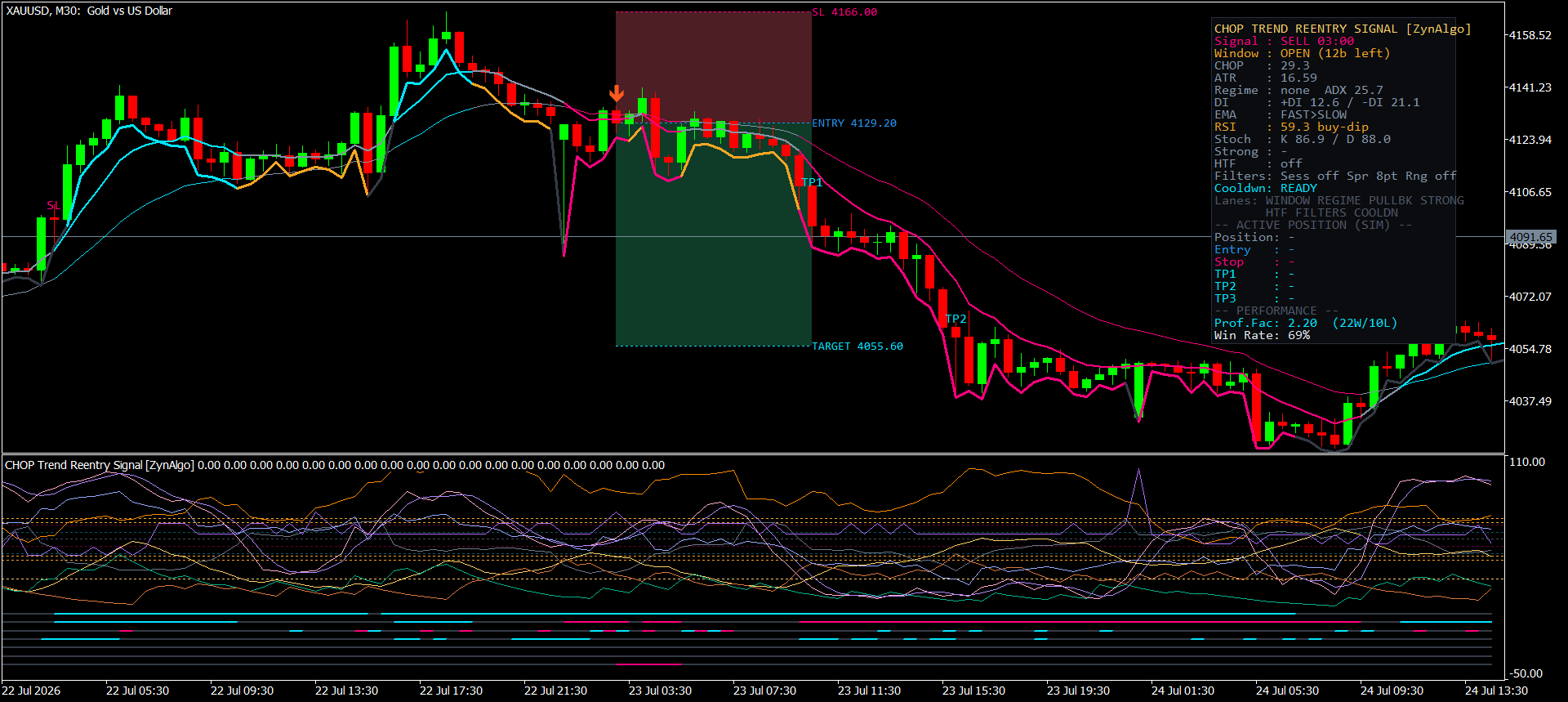The image size is (1568, 702).
Task: Click the SL 4166.00 stop-loss label
Action: [844, 12]
